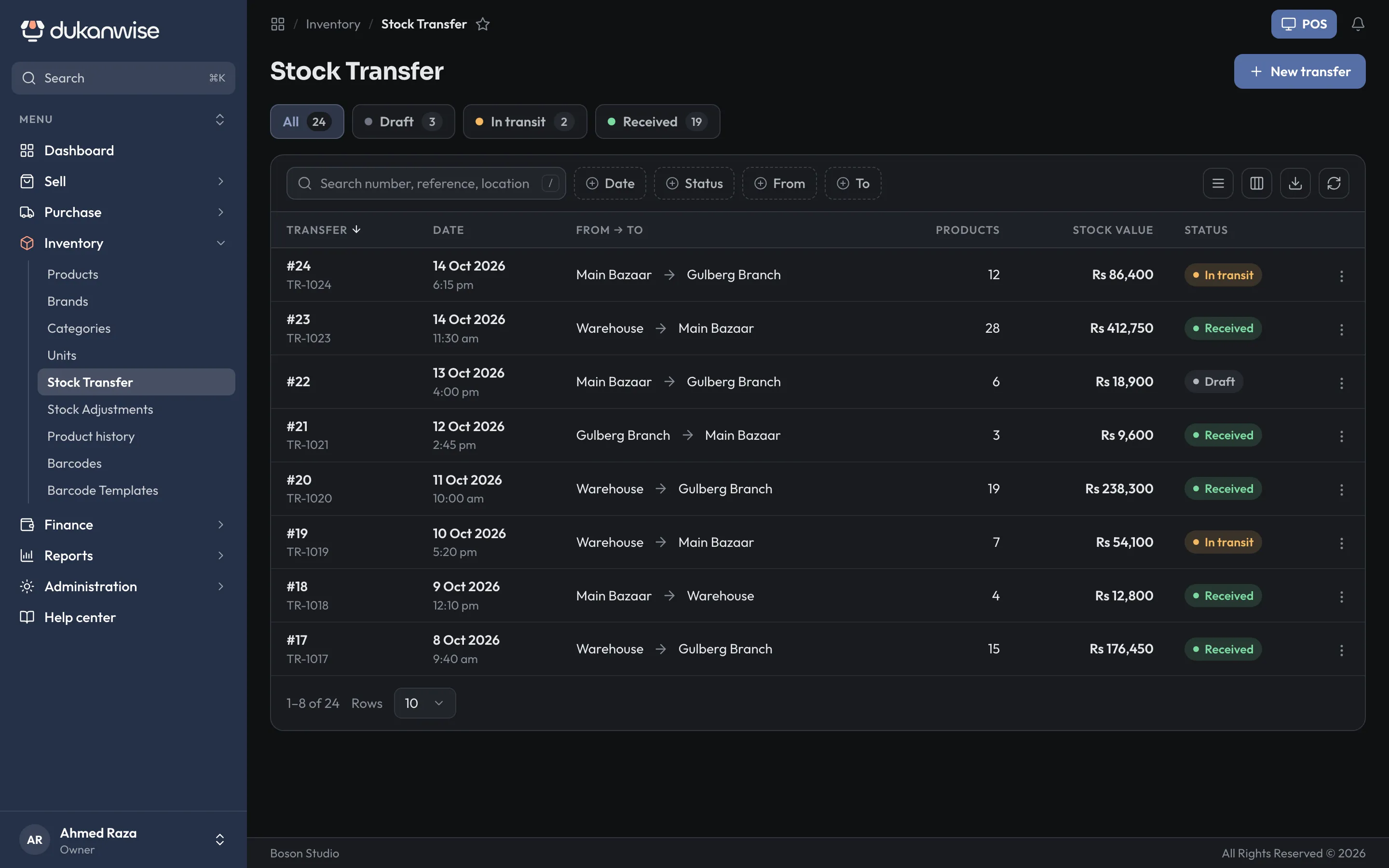The width and height of the screenshot is (1389, 868).
Task: Expand the Administration menu
Action: pyautogui.click(x=123, y=586)
